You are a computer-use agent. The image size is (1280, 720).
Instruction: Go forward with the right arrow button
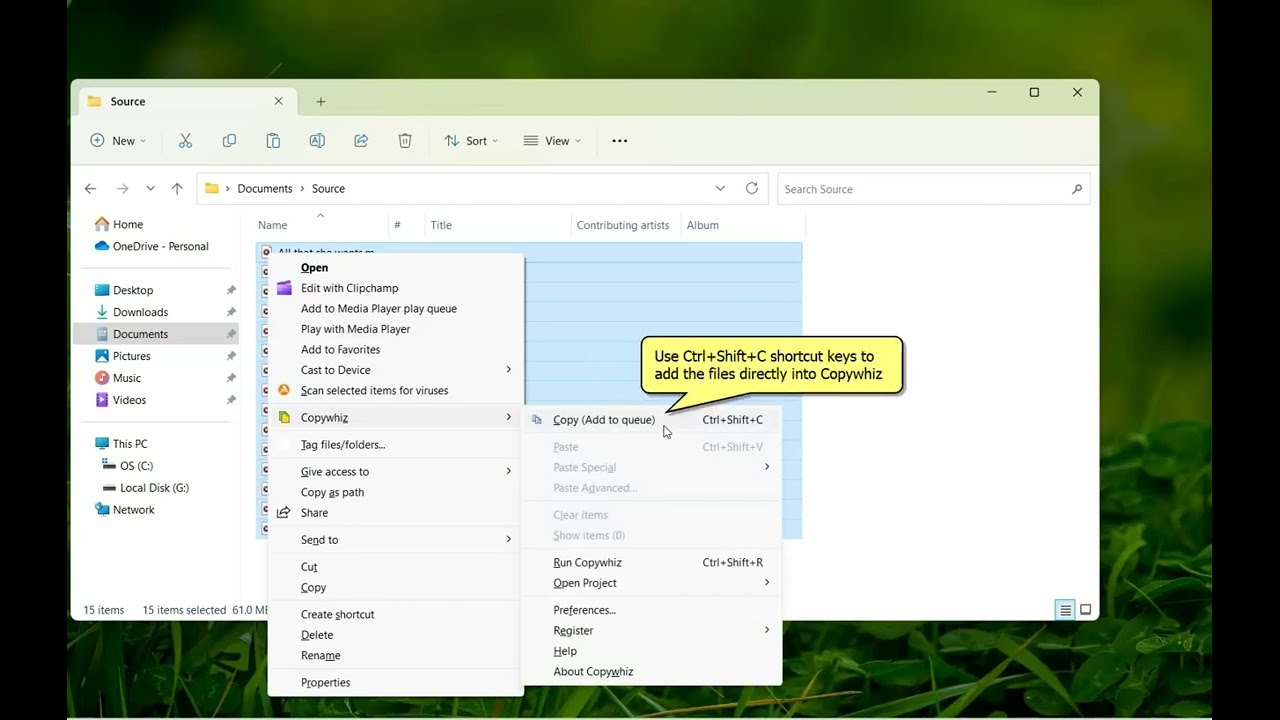pyautogui.click(x=122, y=188)
